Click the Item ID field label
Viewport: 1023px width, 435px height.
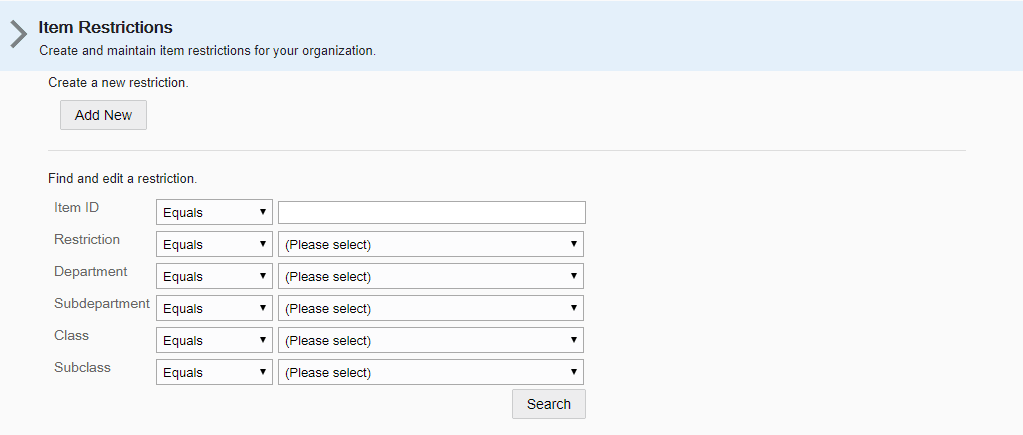tap(77, 207)
